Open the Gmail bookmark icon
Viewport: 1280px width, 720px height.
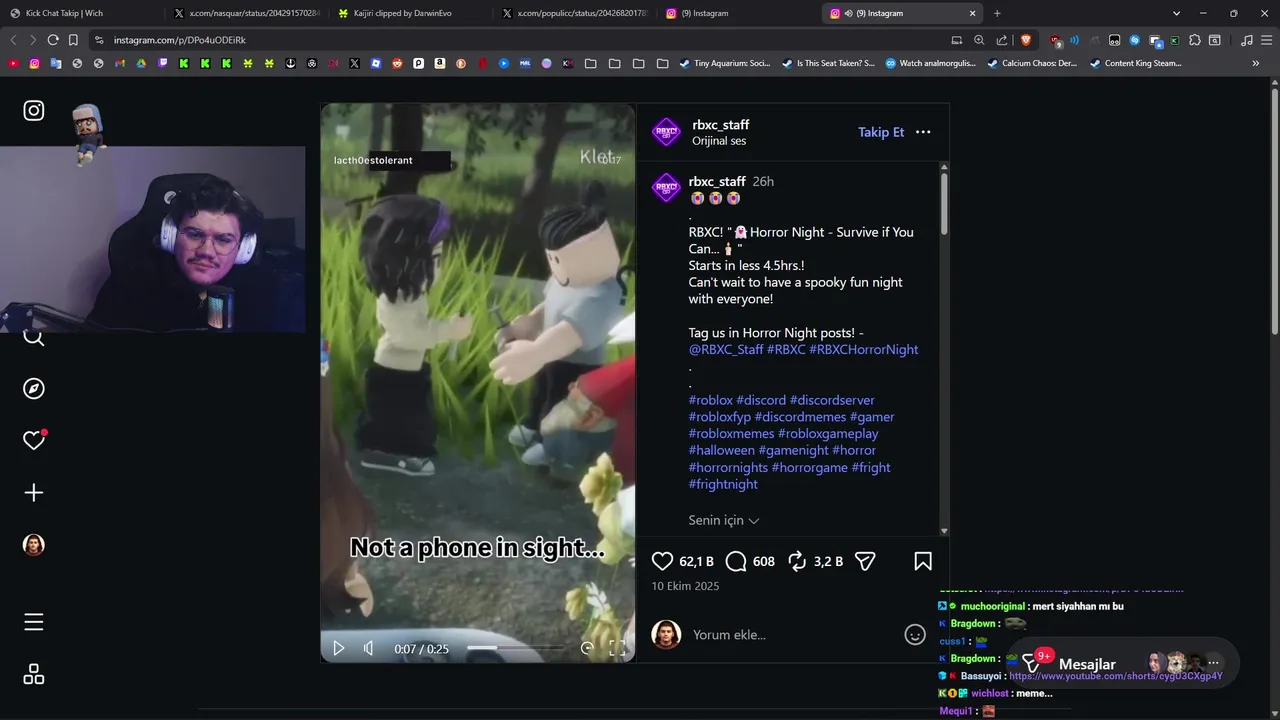[119, 63]
